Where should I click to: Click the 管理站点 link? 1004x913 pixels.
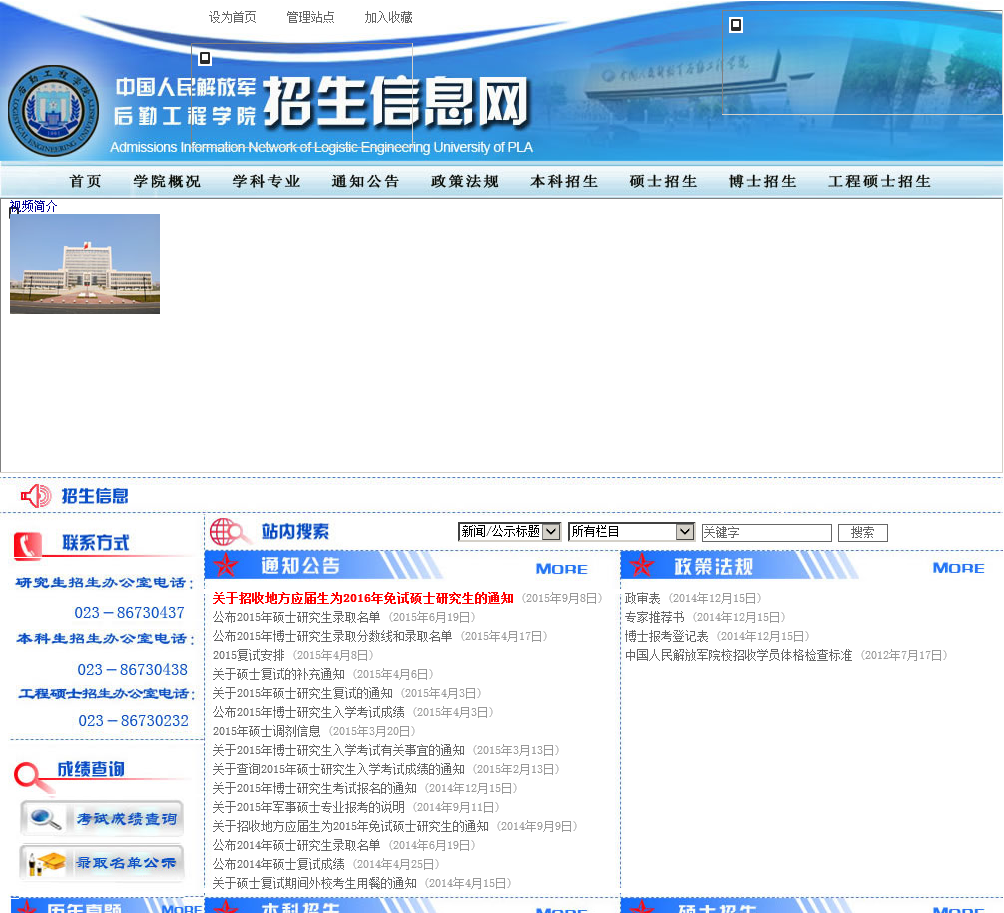coord(310,17)
